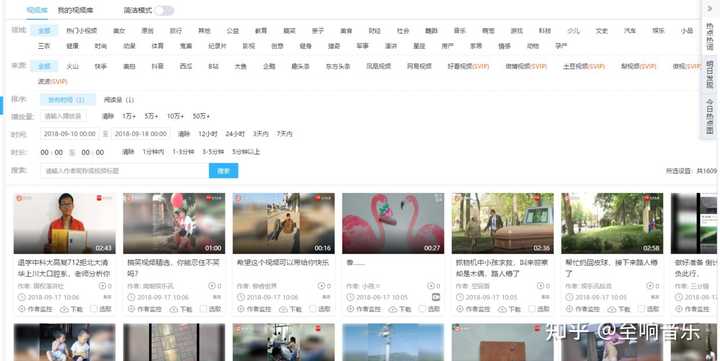Click the download cloud icon on the 02:43 video card
Screen dimensions: 720x361
click(x=64, y=309)
